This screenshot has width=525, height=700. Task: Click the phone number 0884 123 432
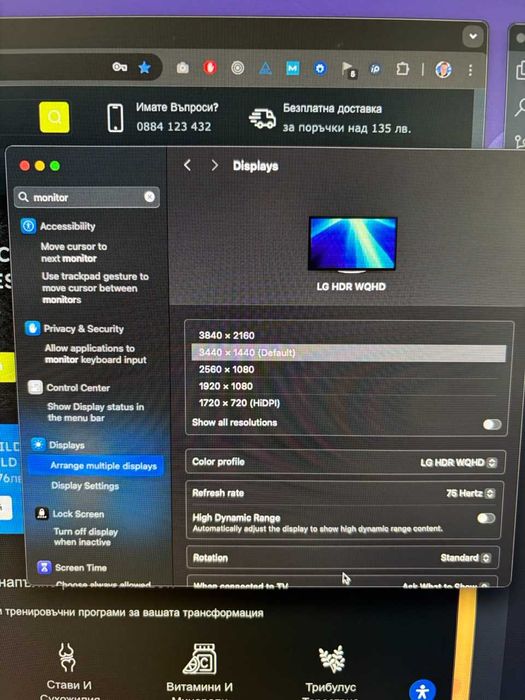[x=174, y=127]
